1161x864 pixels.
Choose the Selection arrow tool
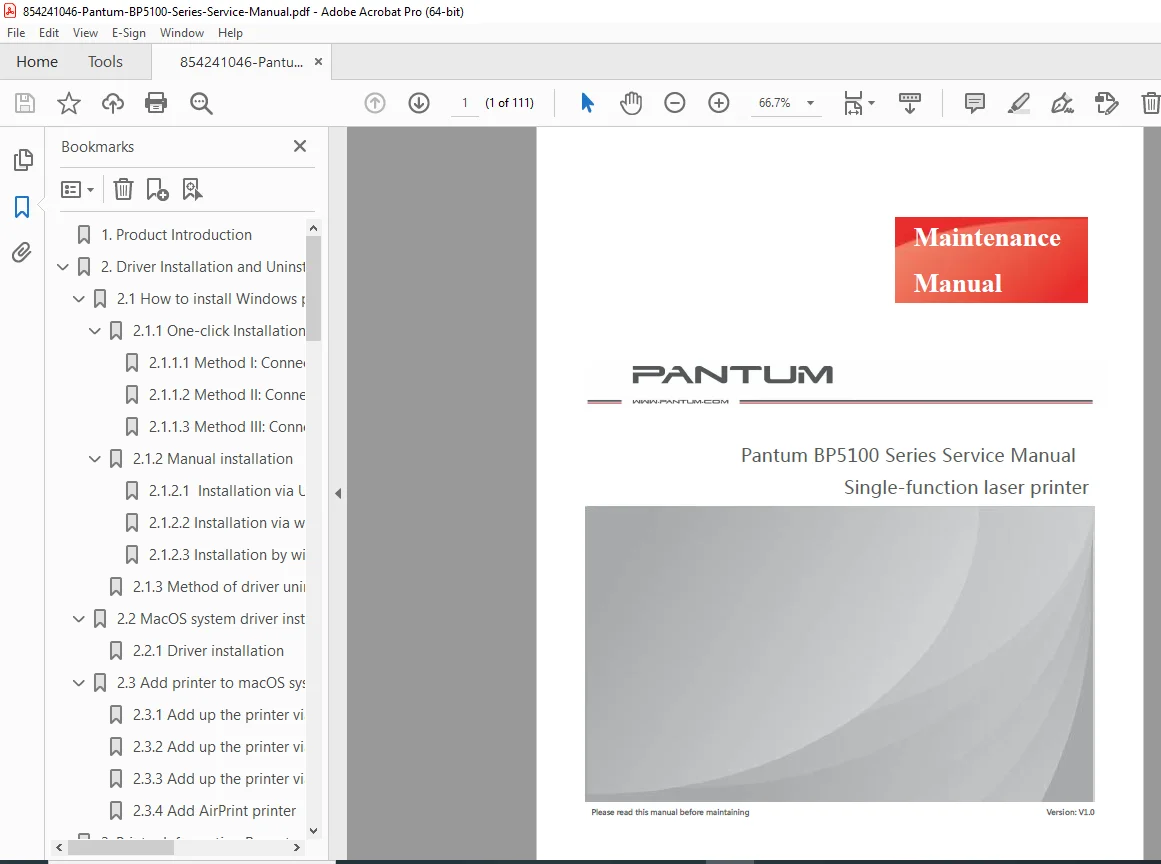(587, 103)
